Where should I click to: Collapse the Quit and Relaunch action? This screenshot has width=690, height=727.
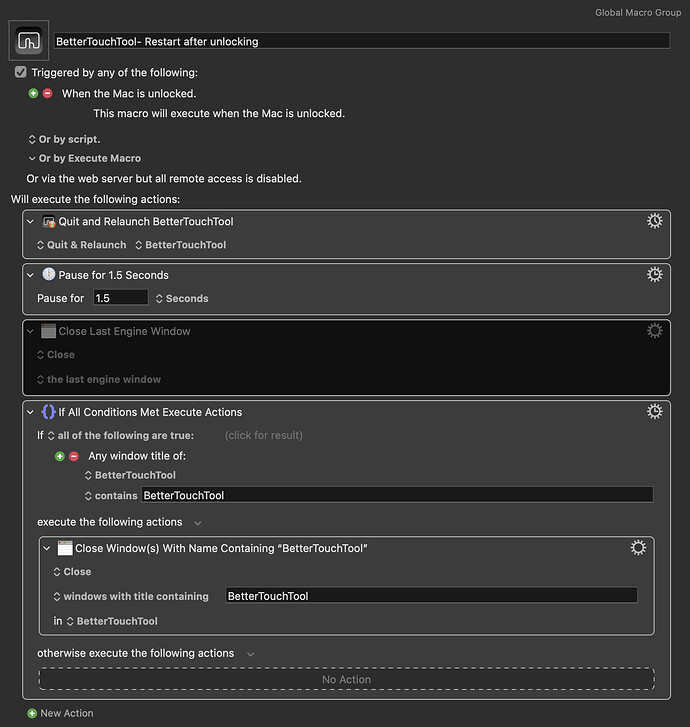pyautogui.click(x=31, y=222)
